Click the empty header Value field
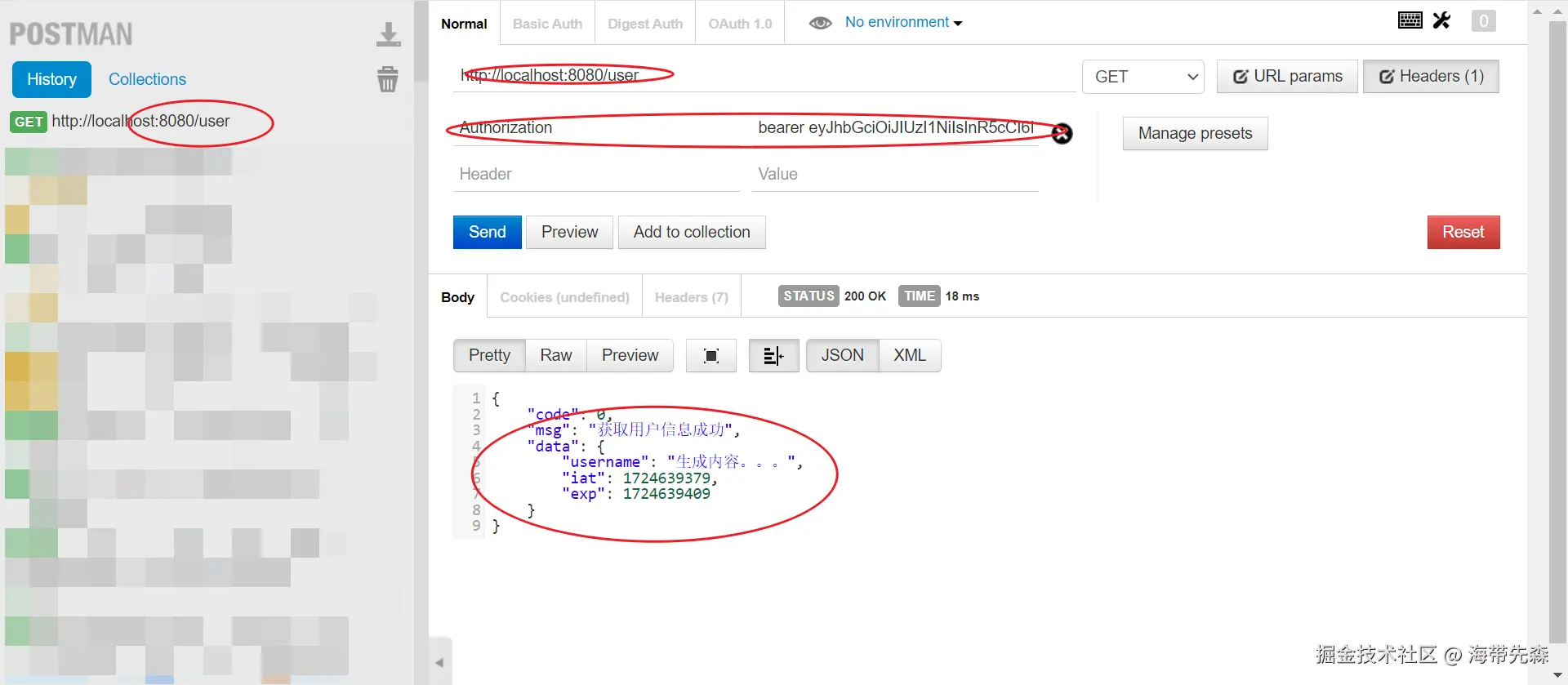Viewport: 1568px width, 685px height. [895, 174]
